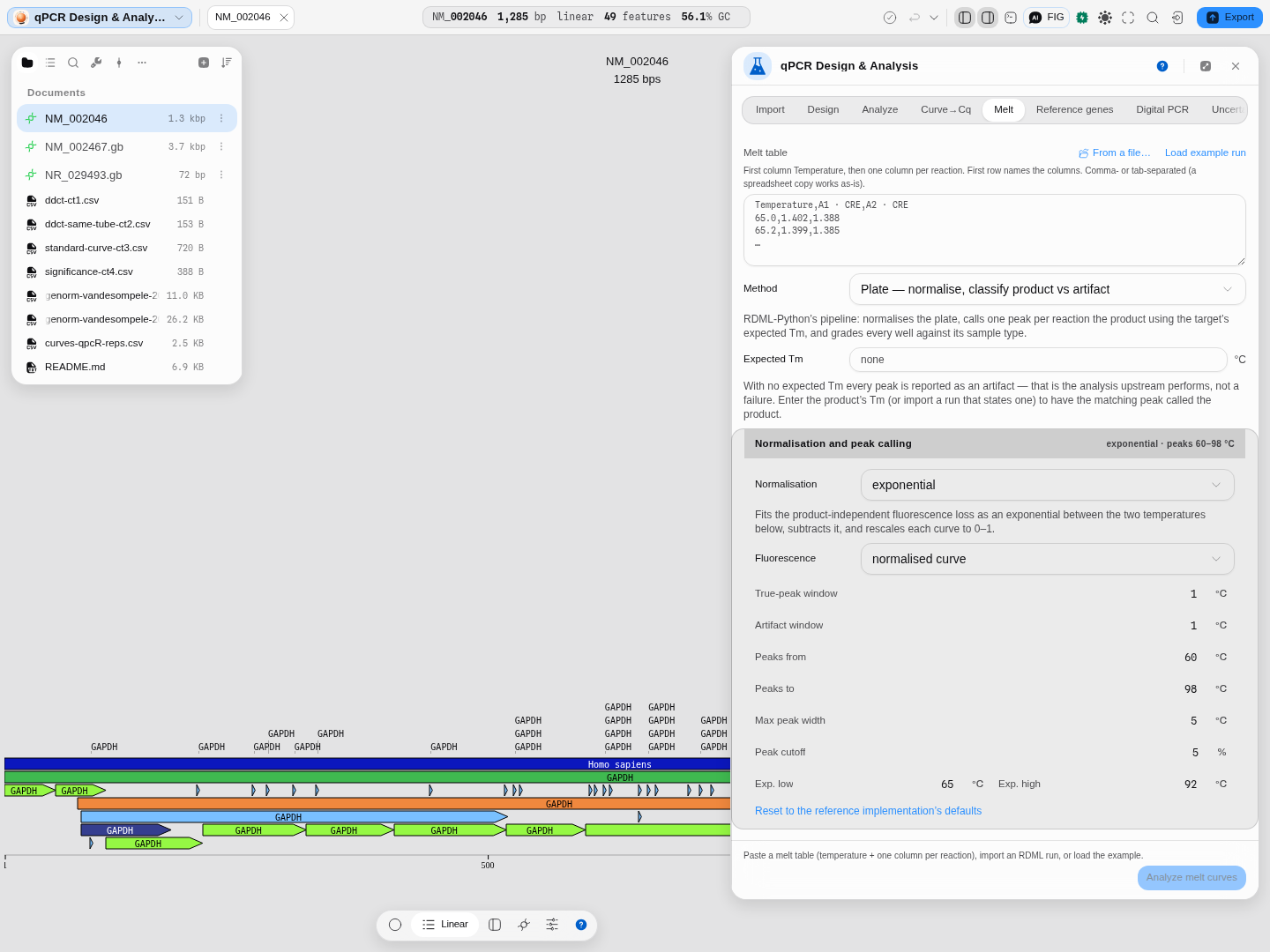The image size is (1270, 952).
Task: Toggle the right sidebar panel button
Action: (988, 18)
